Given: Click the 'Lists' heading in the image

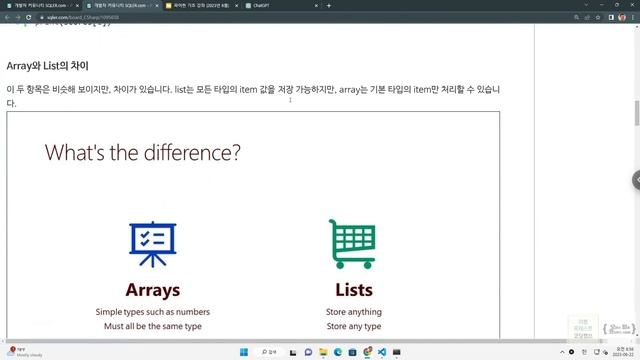Looking at the screenshot, I should (354, 290).
